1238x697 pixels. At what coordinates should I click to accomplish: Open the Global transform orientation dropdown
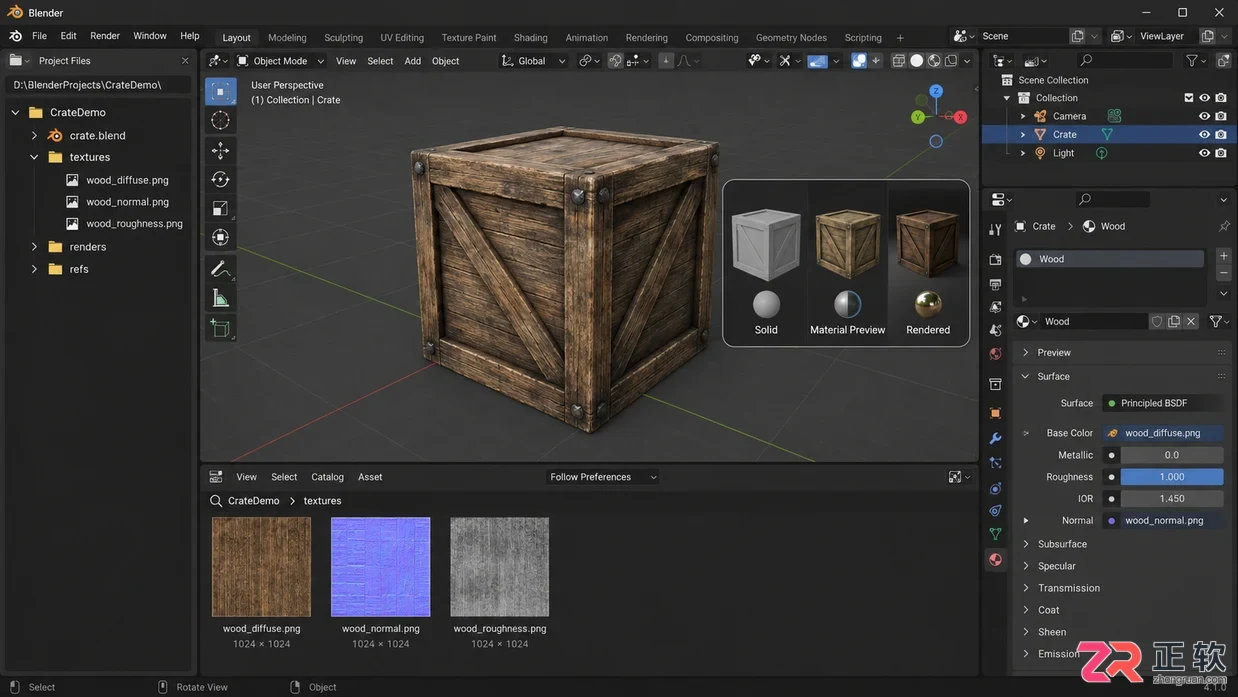[x=533, y=61]
